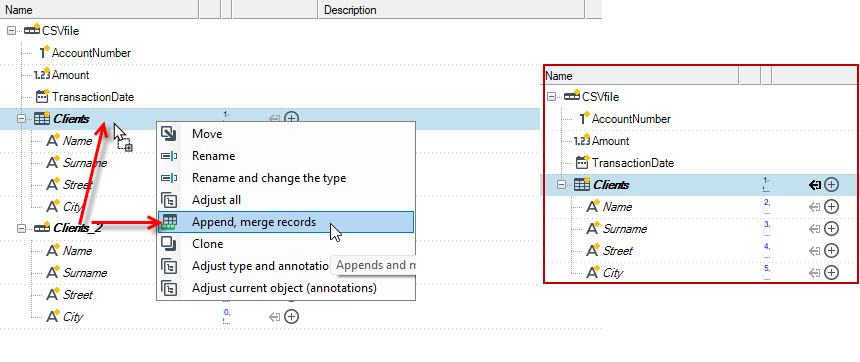The width and height of the screenshot is (860, 362).
Task: Select Surname under Clients in left tree
Action: coord(85,163)
